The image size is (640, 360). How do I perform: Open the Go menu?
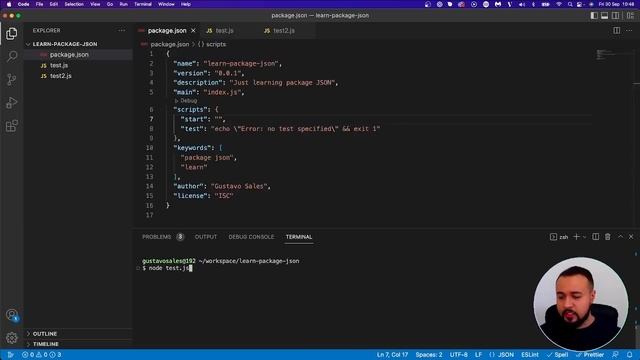click(x=110, y=4)
